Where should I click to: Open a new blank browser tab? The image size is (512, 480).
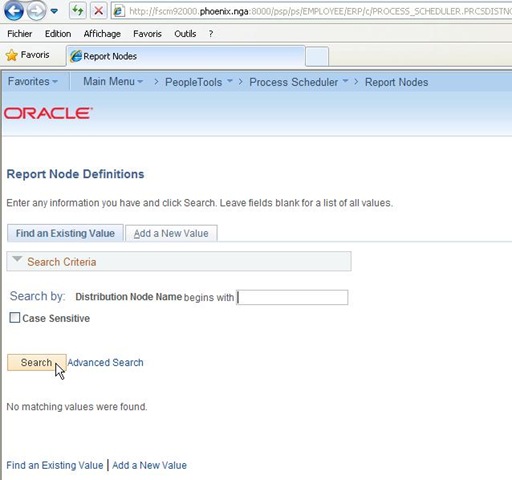(x=317, y=57)
